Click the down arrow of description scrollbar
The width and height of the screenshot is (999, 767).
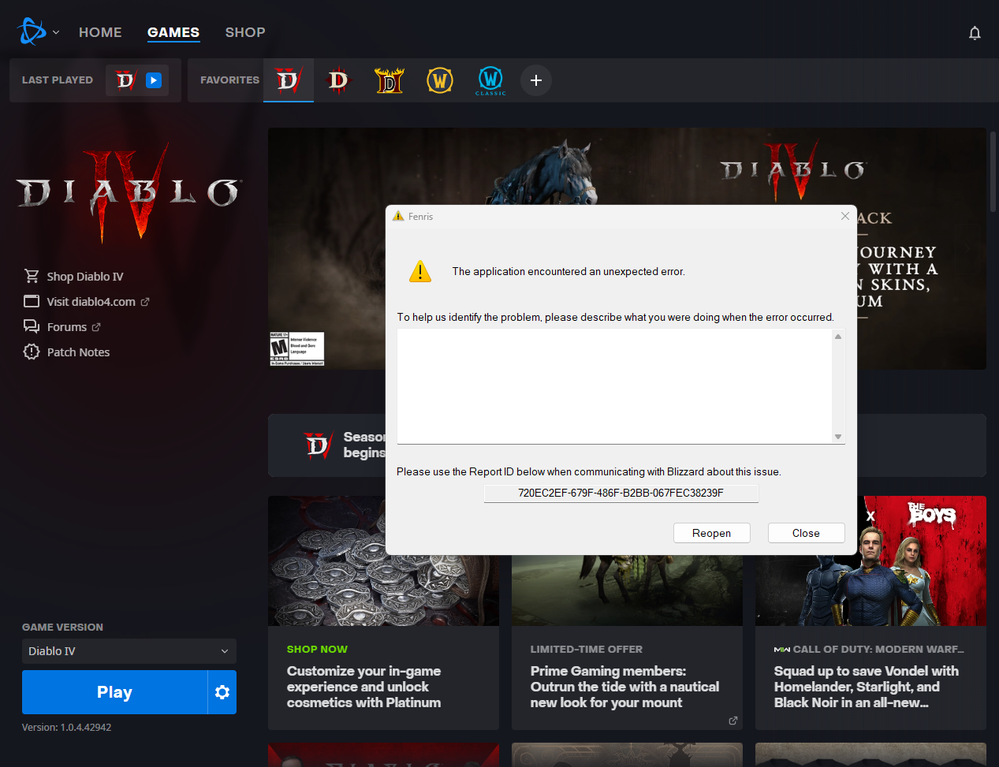[x=838, y=436]
